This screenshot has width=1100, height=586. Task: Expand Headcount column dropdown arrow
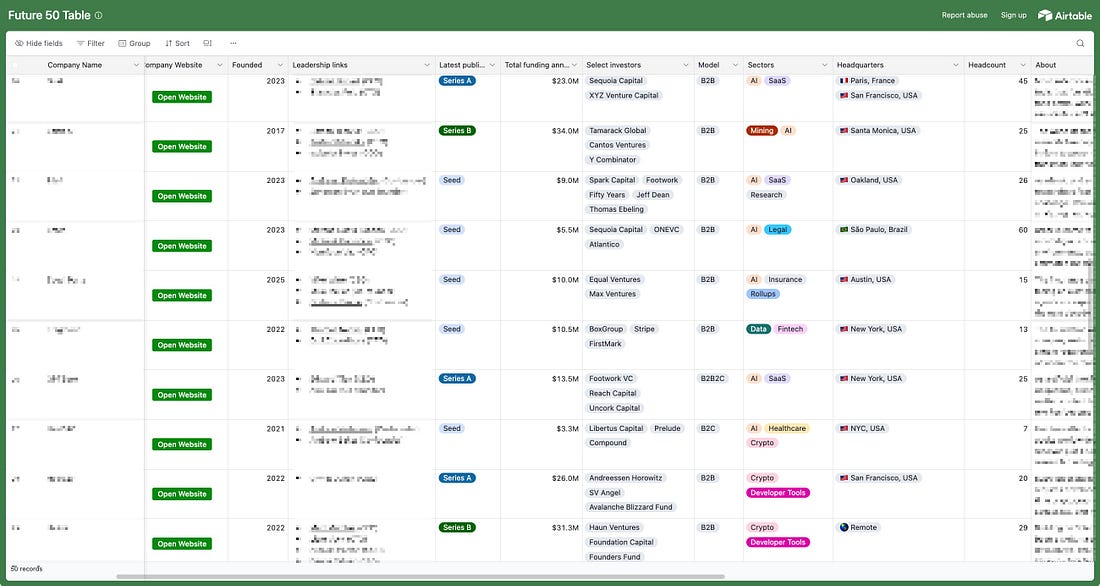click(1023, 65)
